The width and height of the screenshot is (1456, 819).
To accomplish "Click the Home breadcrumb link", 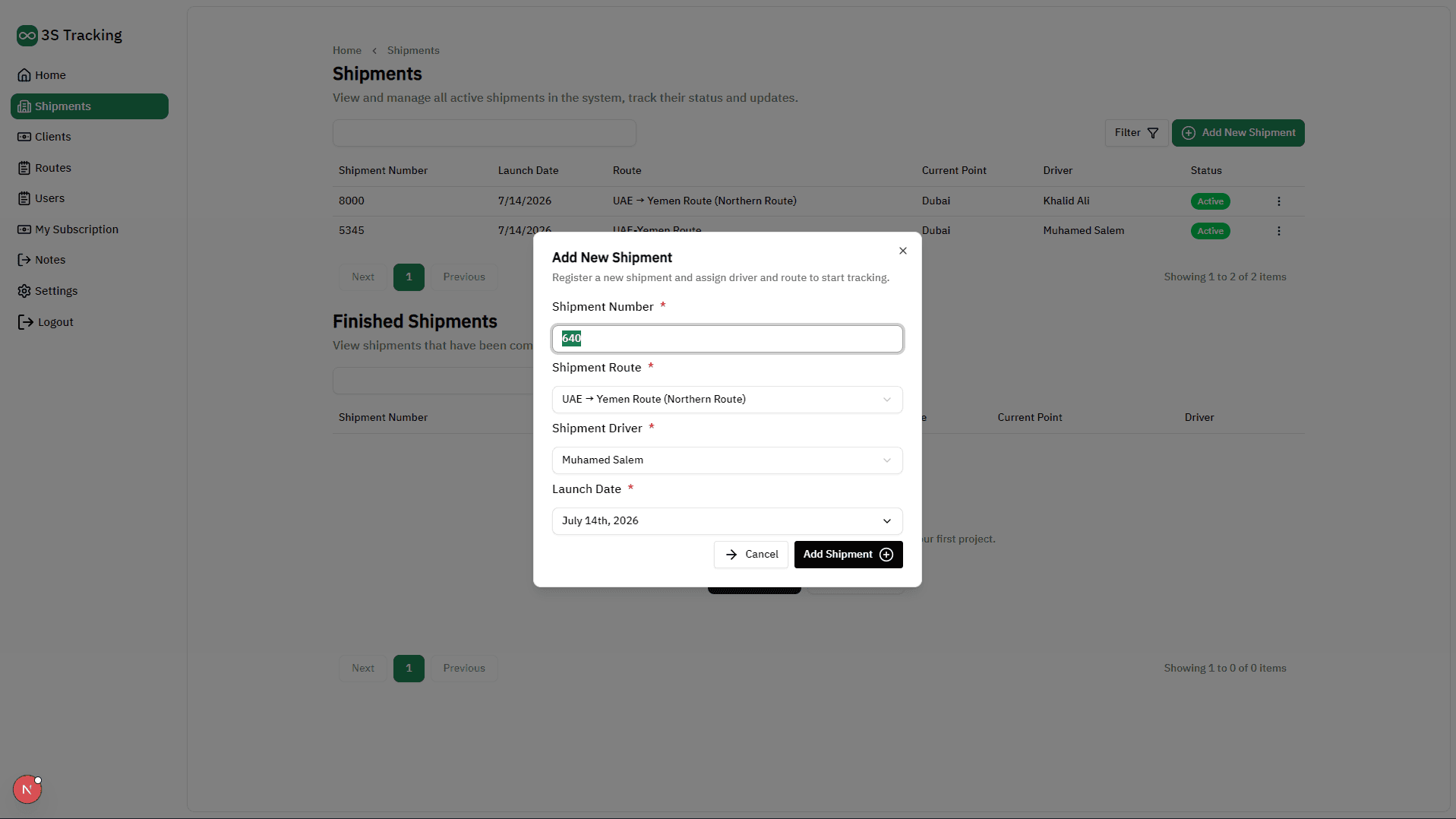I will point(347,50).
